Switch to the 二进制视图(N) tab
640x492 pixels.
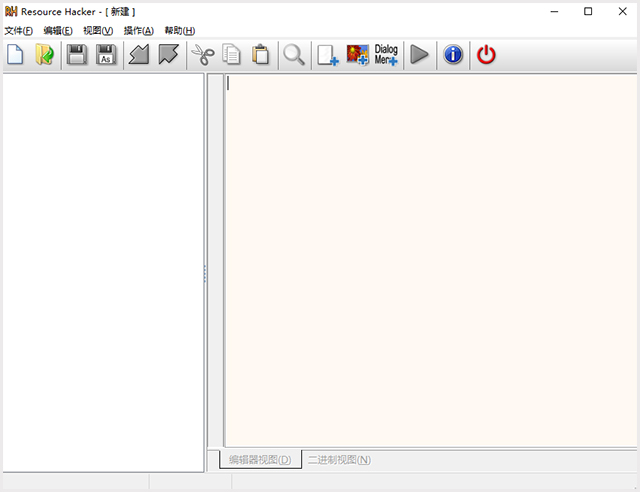(339, 460)
